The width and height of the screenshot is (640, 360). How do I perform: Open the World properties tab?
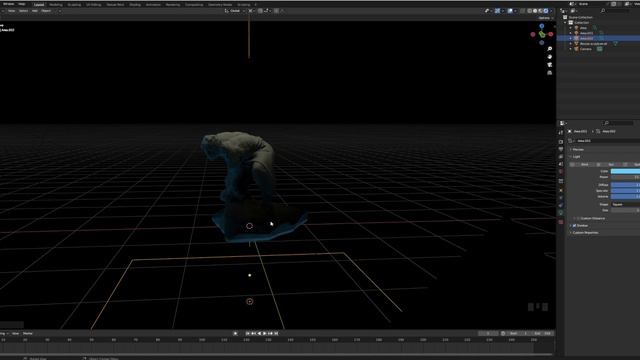(561, 171)
